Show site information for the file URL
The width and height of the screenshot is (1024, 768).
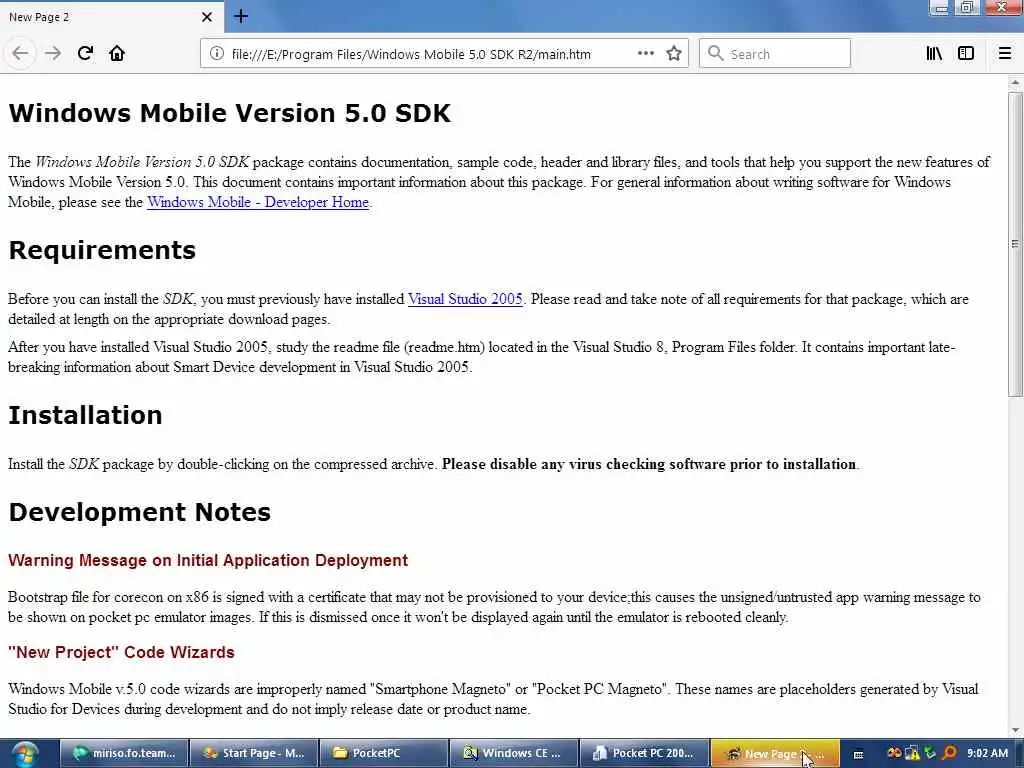point(217,54)
